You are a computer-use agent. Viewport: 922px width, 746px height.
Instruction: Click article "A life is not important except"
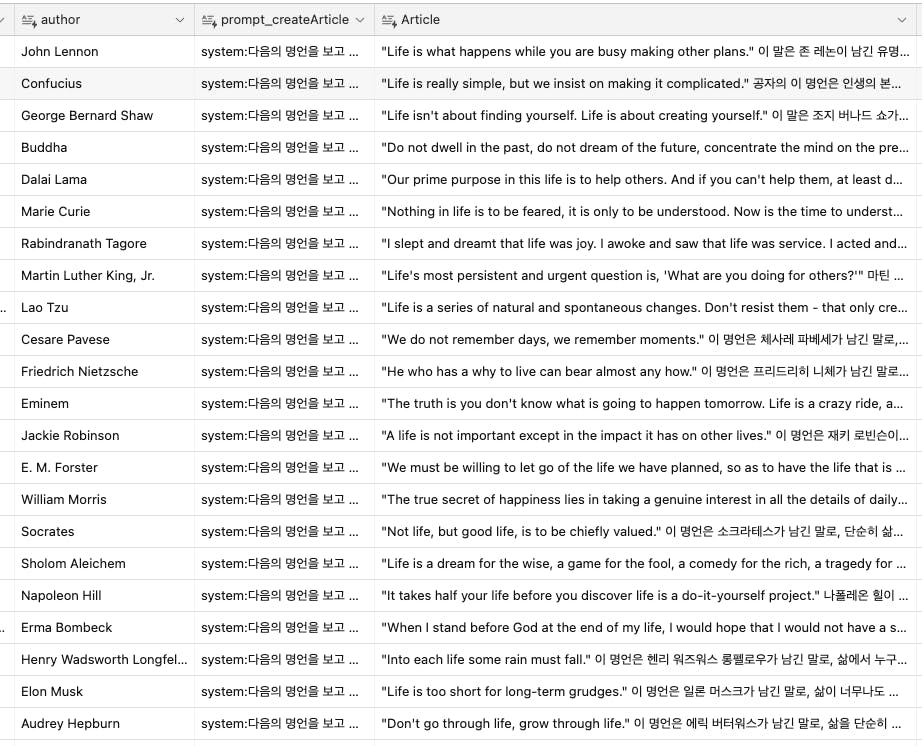[x=647, y=436]
